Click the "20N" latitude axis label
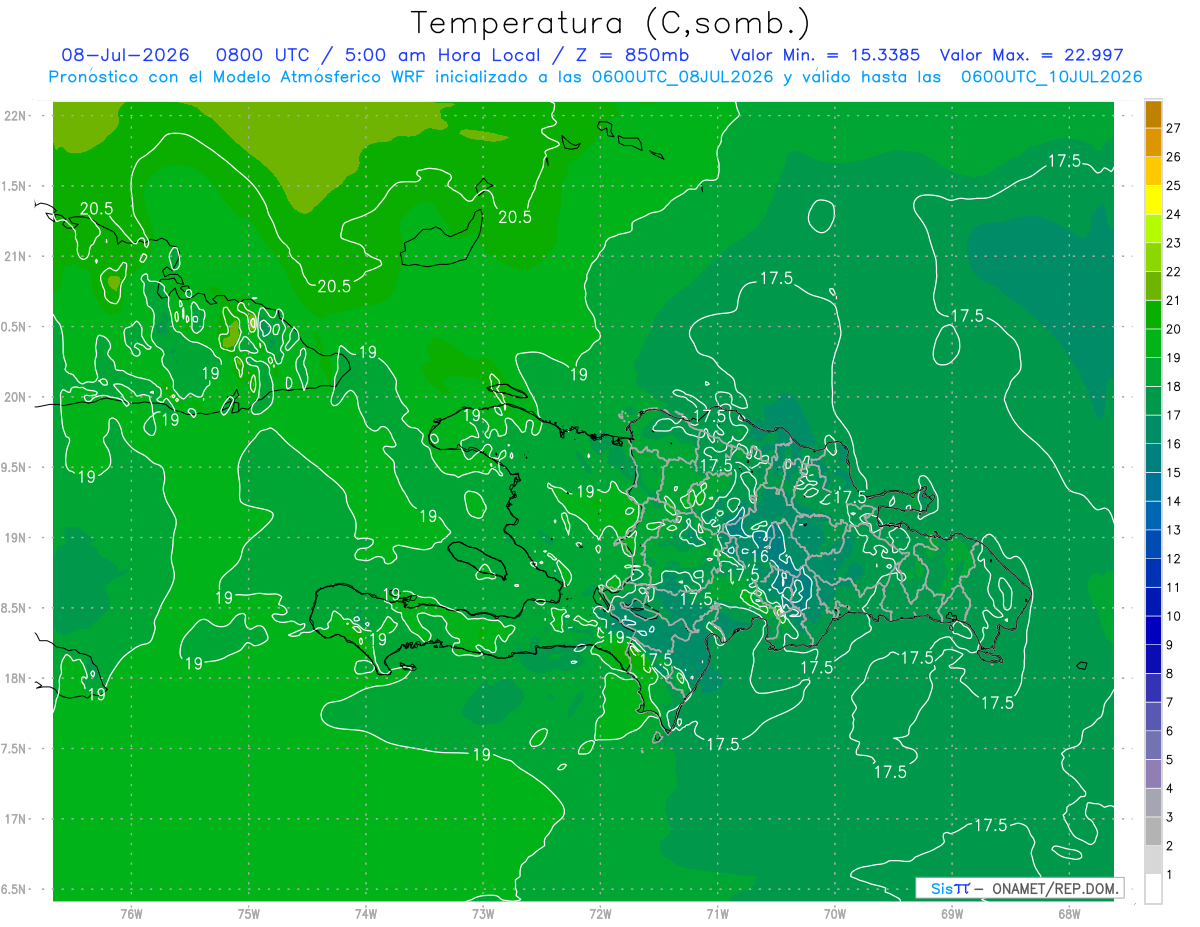Viewport: 1200px width, 927px height. click(16, 397)
